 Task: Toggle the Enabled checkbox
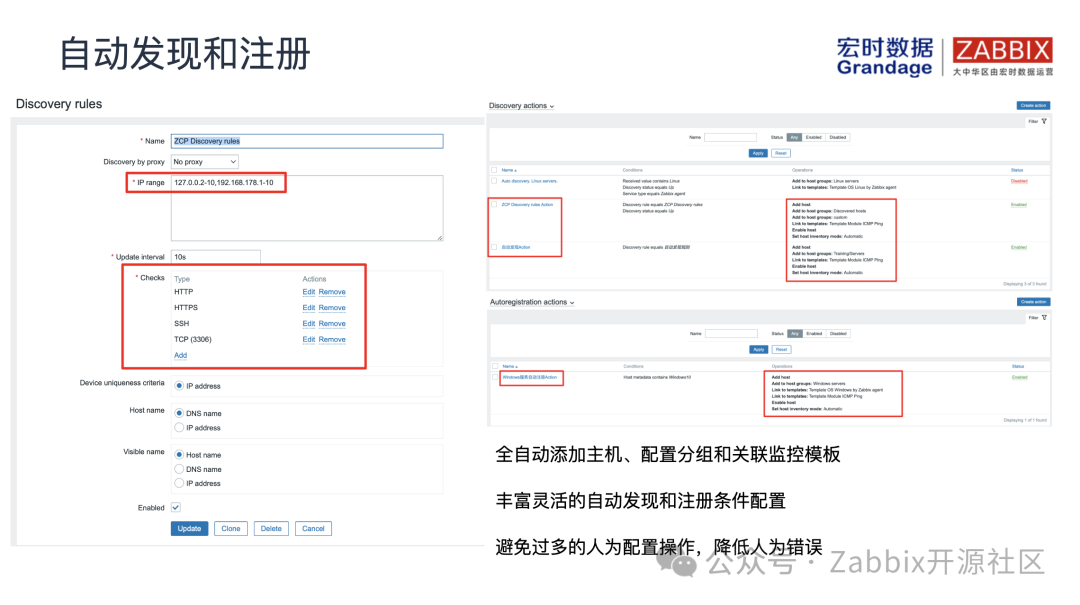176,508
